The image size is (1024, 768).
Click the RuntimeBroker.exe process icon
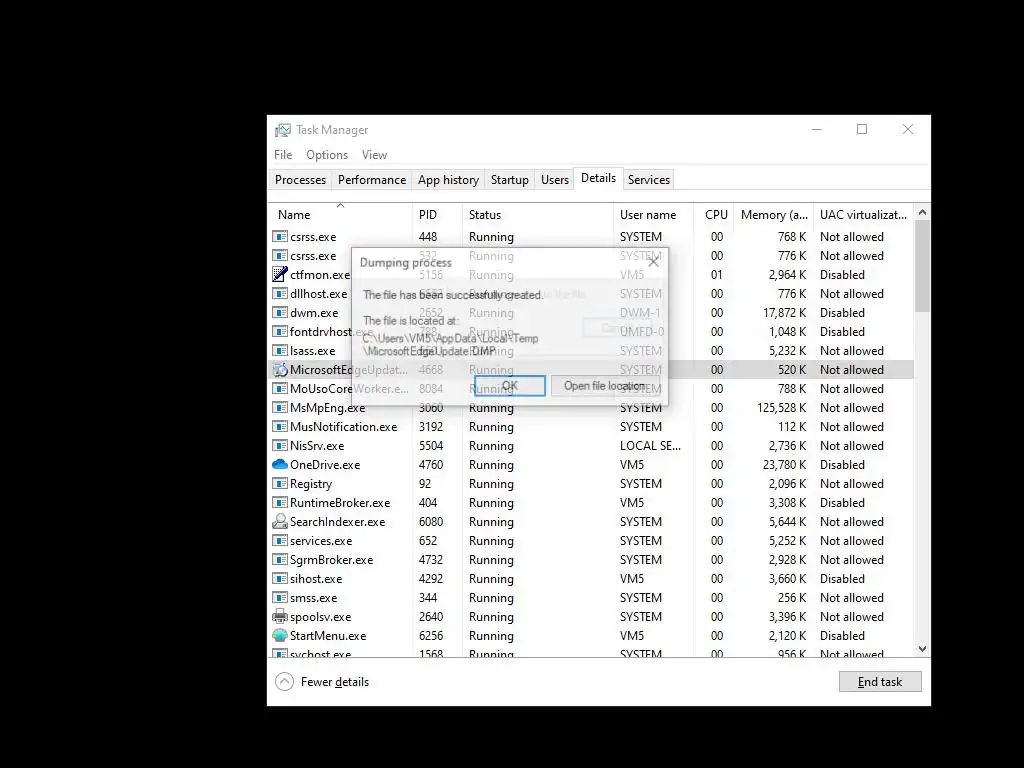pos(280,502)
